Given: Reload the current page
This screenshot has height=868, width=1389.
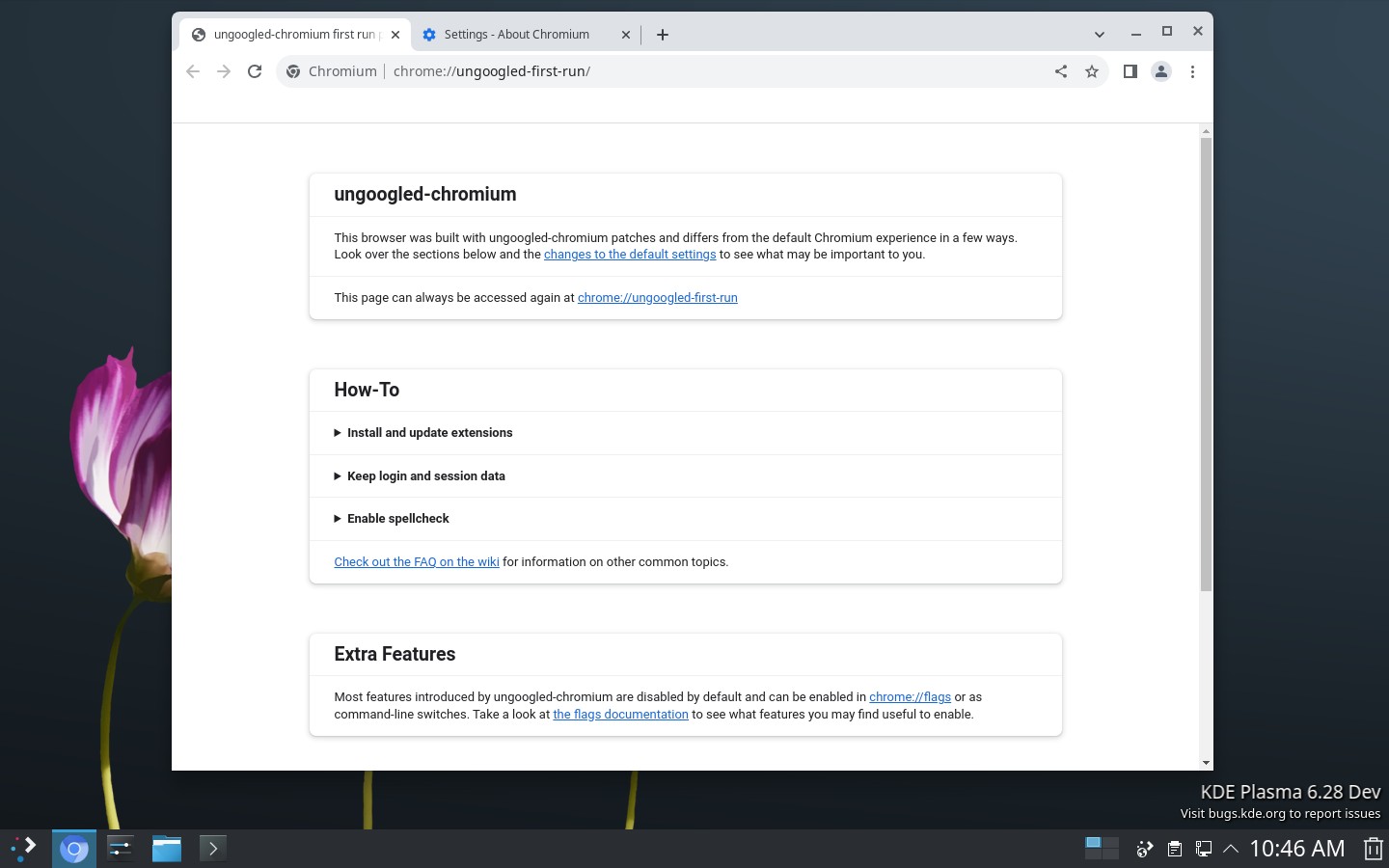Looking at the screenshot, I should 255,71.
